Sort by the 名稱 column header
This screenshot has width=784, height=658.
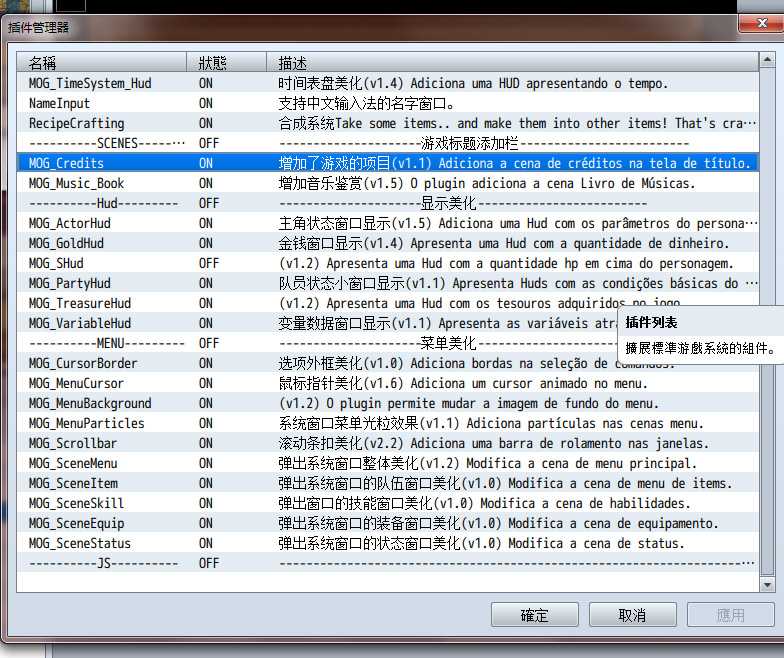(x=102, y=62)
